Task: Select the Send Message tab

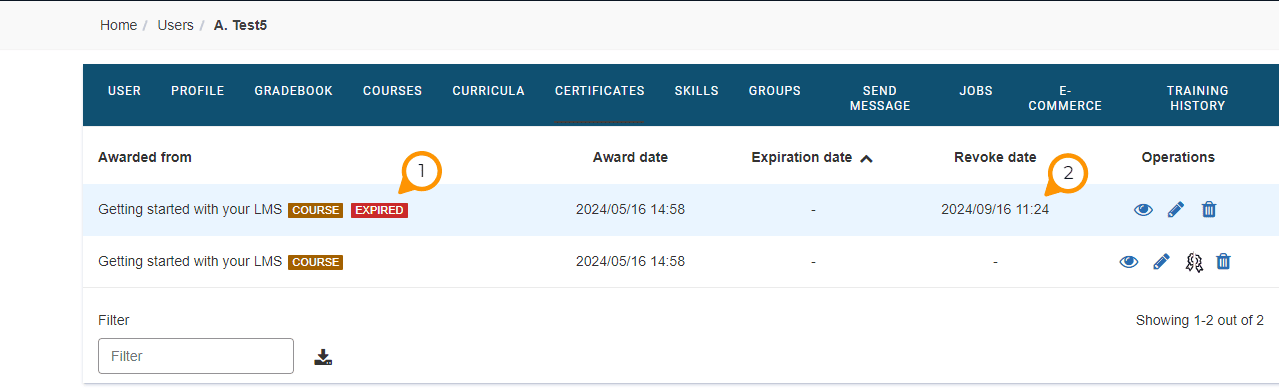Action: (x=880, y=98)
